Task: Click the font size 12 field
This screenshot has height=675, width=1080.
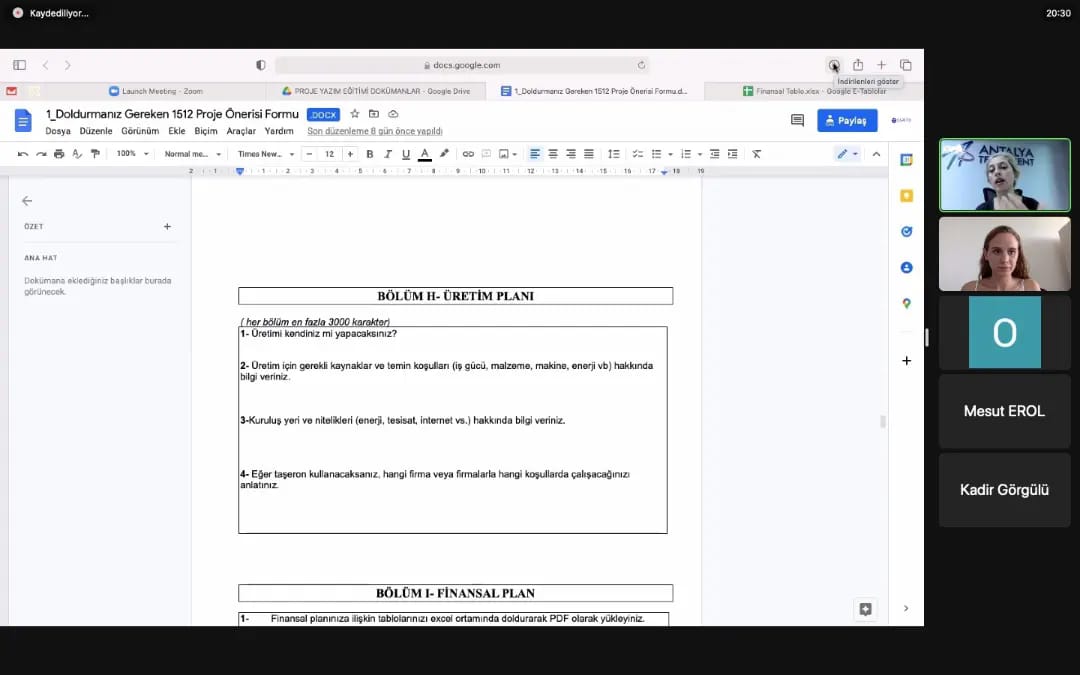Action: click(329, 154)
